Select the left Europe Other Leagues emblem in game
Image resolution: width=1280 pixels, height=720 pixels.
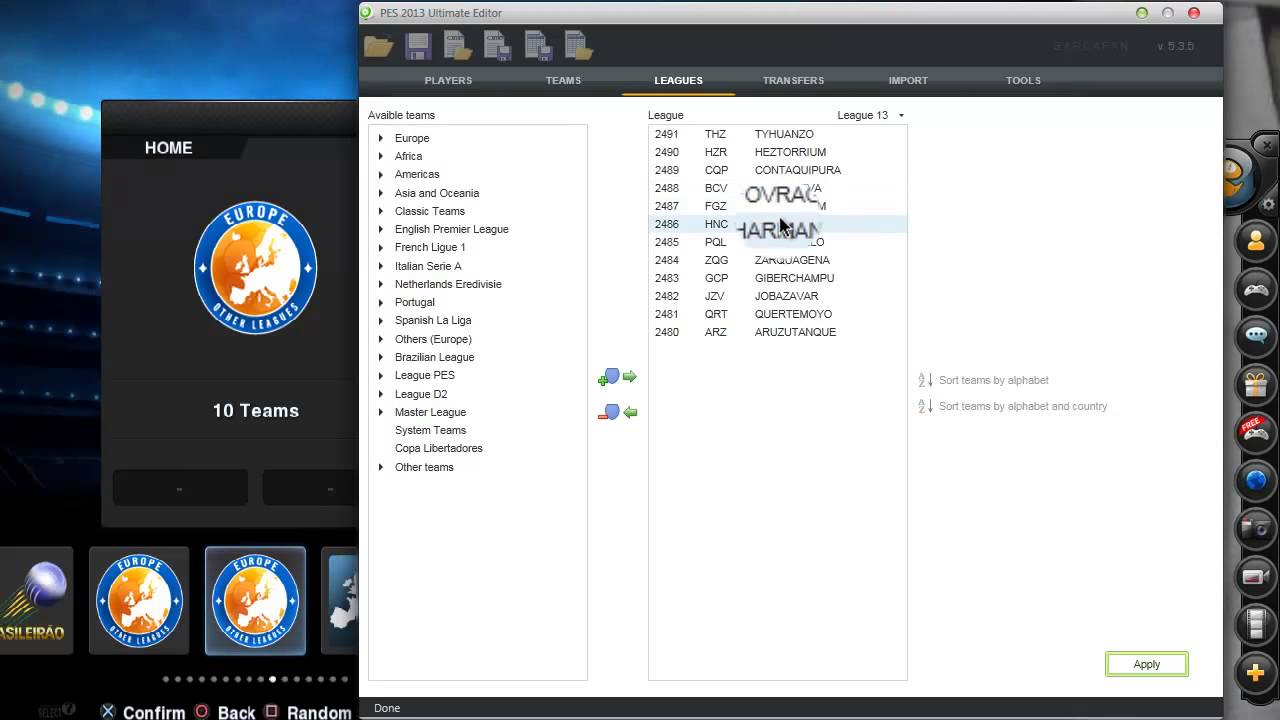[139, 600]
